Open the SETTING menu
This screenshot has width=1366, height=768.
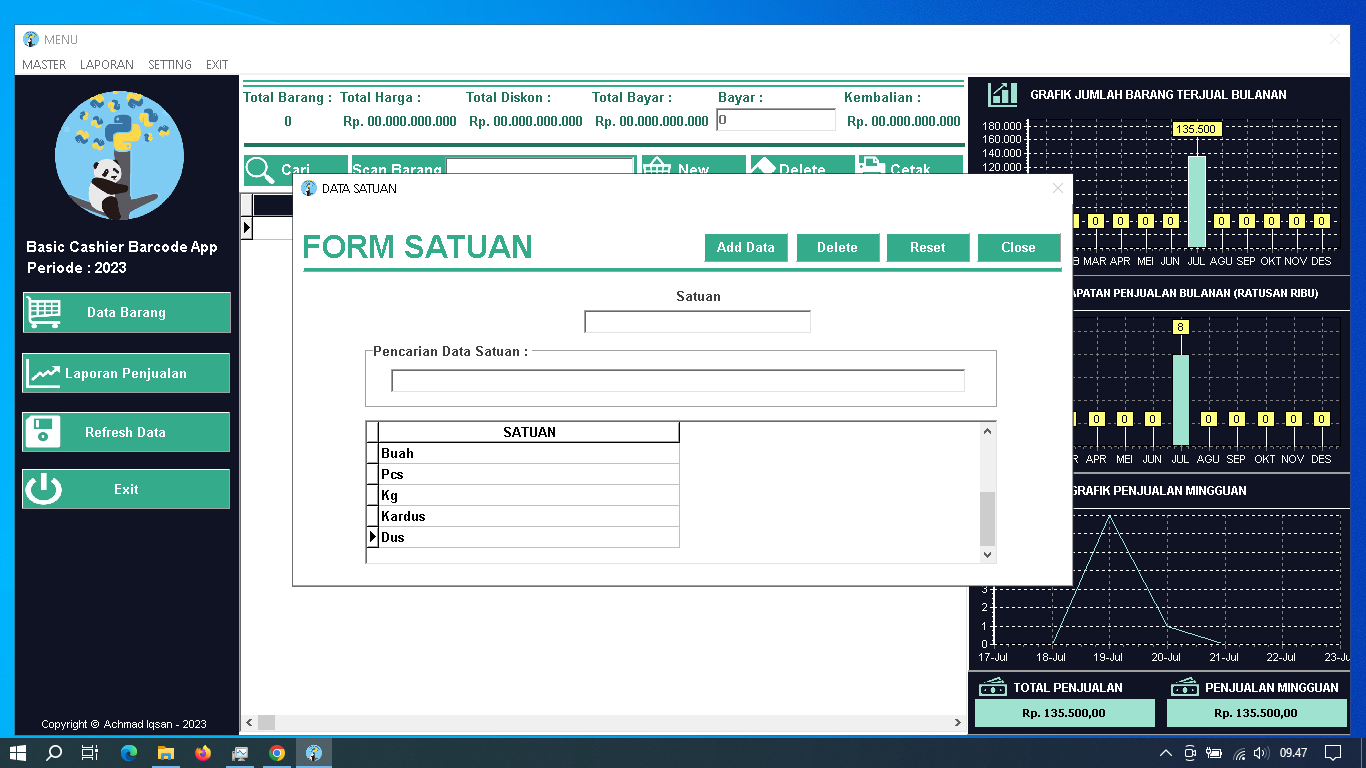click(x=169, y=64)
